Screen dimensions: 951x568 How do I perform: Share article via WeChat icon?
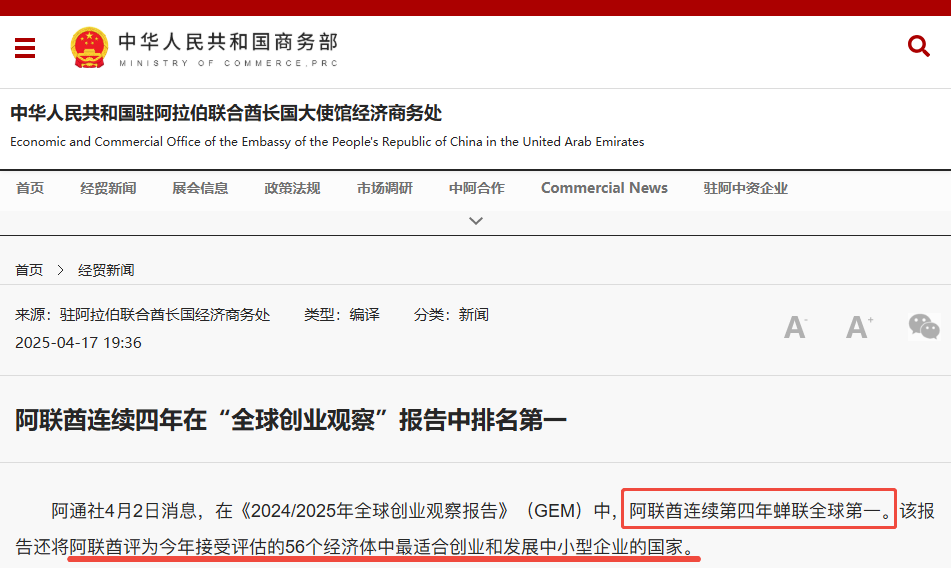coord(923,327)
